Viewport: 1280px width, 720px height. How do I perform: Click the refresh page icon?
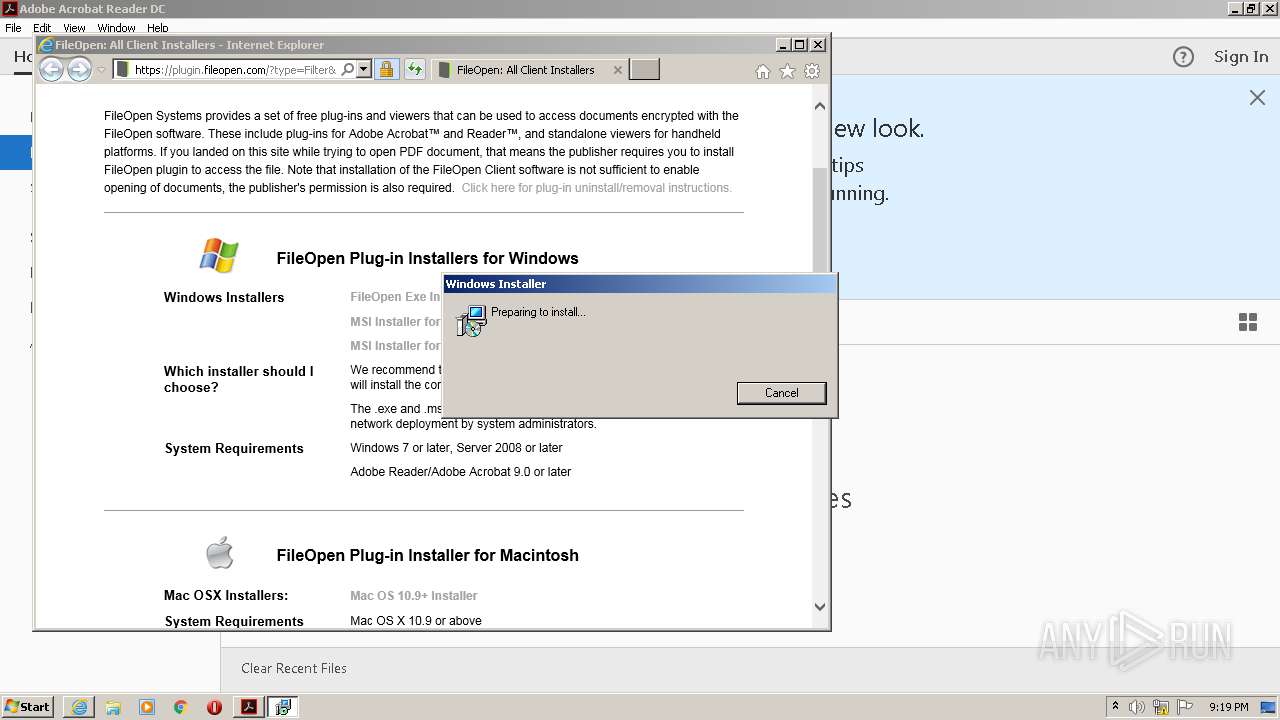click(x=414, y=69)
